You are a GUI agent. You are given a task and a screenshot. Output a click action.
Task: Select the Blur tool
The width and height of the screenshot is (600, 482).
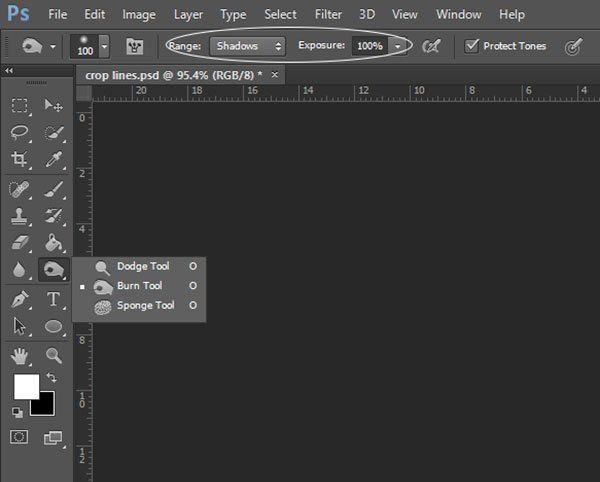[19, 270]
